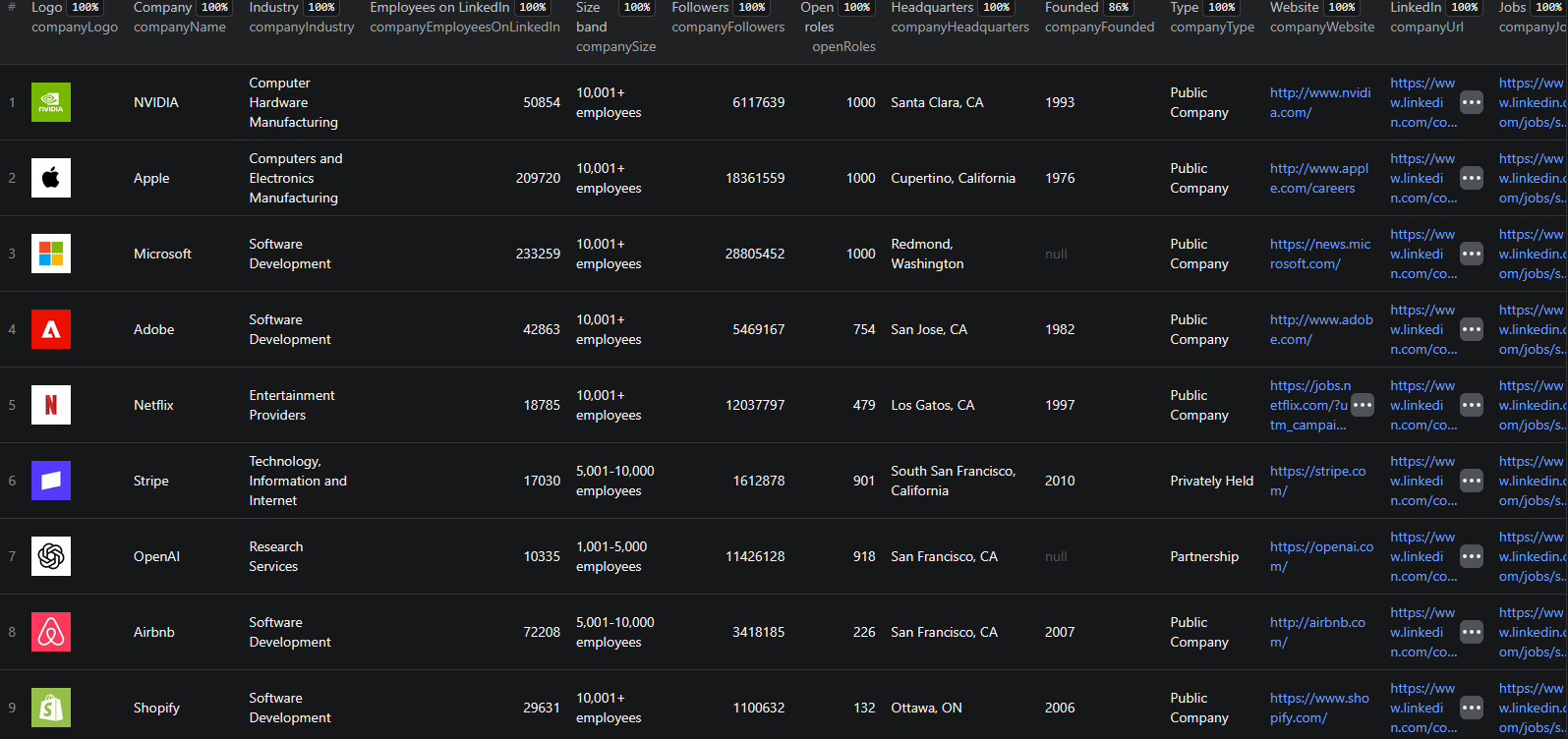Screen dimensions: 1568x739
Task: Open the Microsoft logo image
Action: click(x=51, y=254)
